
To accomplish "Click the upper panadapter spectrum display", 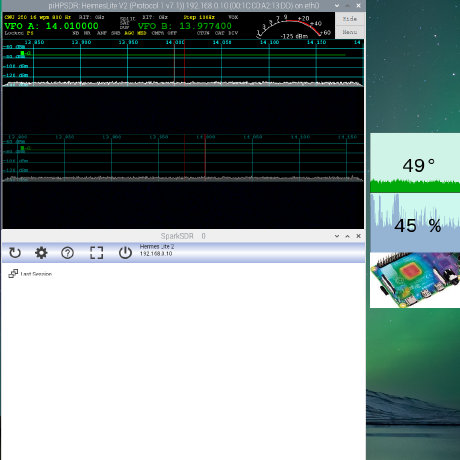I will (183, 63).
